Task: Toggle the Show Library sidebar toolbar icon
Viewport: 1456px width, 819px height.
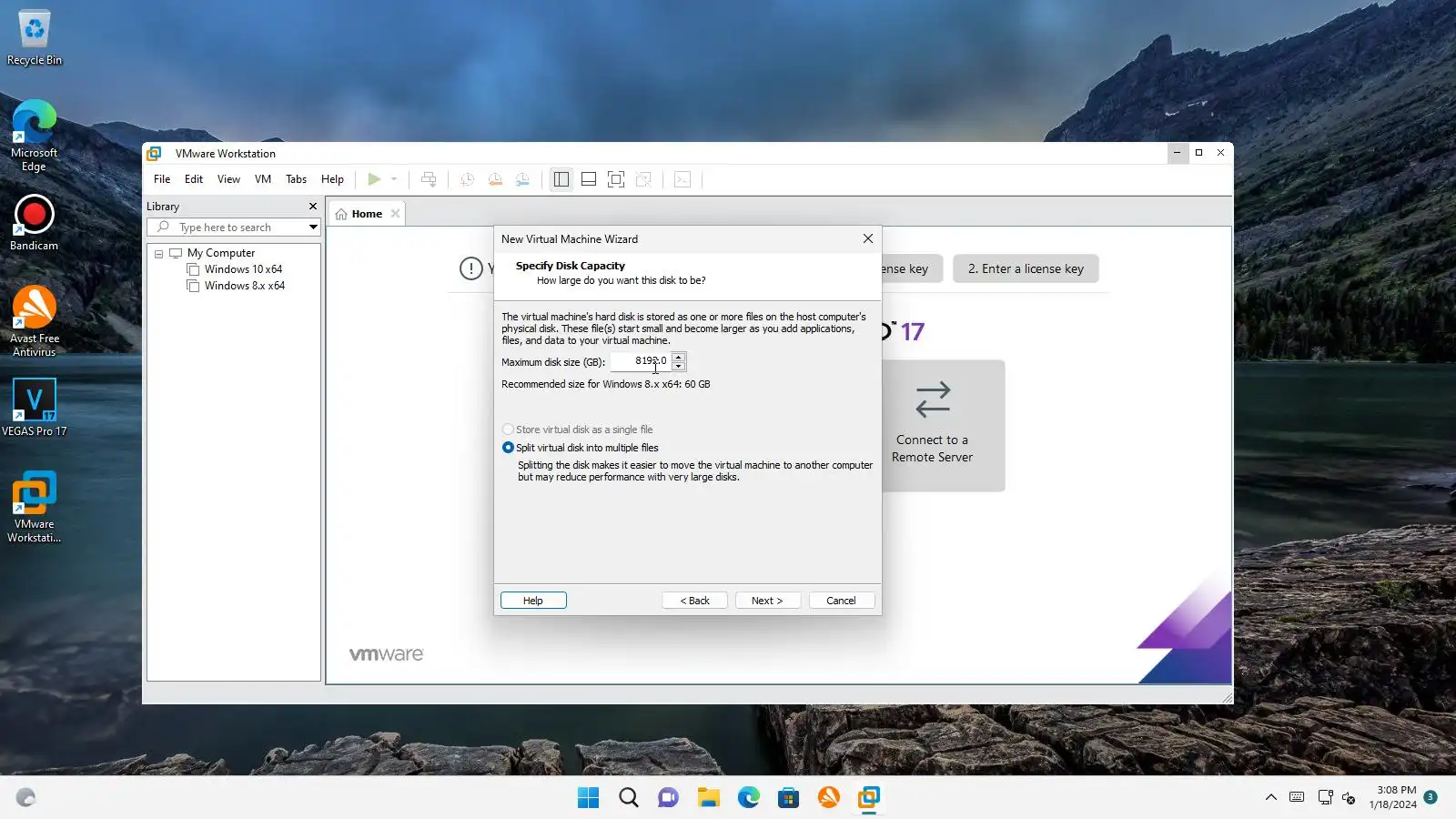Action: tap(561, 179)
